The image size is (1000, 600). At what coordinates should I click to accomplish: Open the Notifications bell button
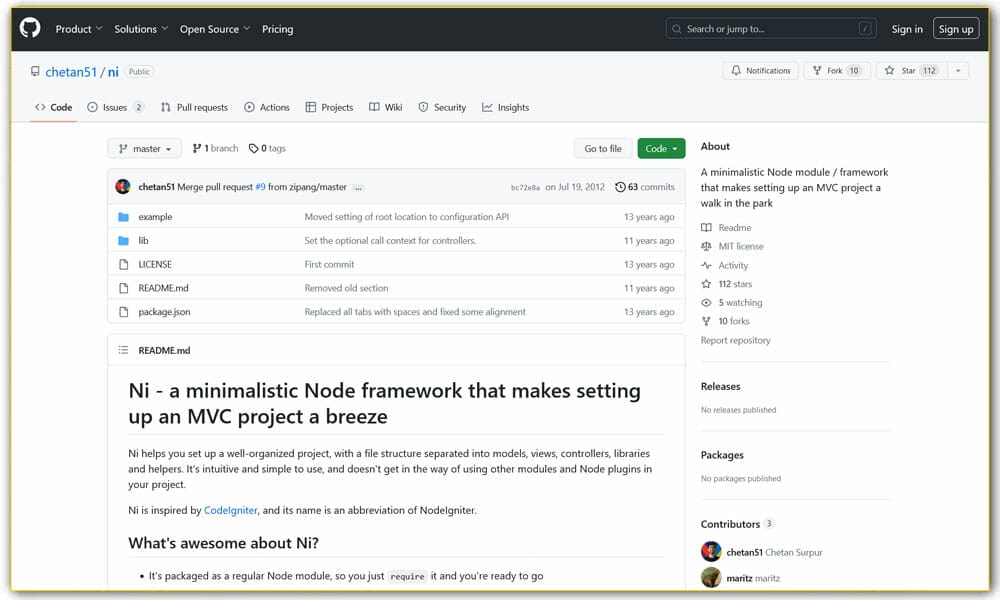tap(760, 71)
